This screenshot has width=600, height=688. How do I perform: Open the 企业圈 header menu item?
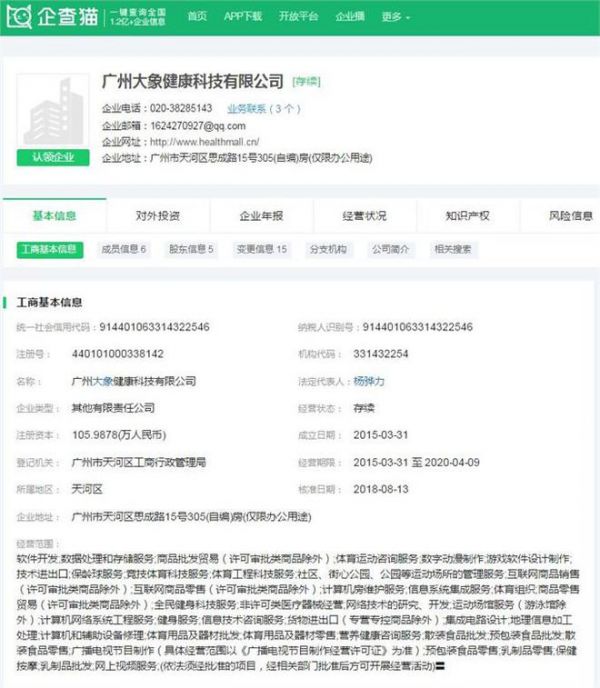[350, 16]
